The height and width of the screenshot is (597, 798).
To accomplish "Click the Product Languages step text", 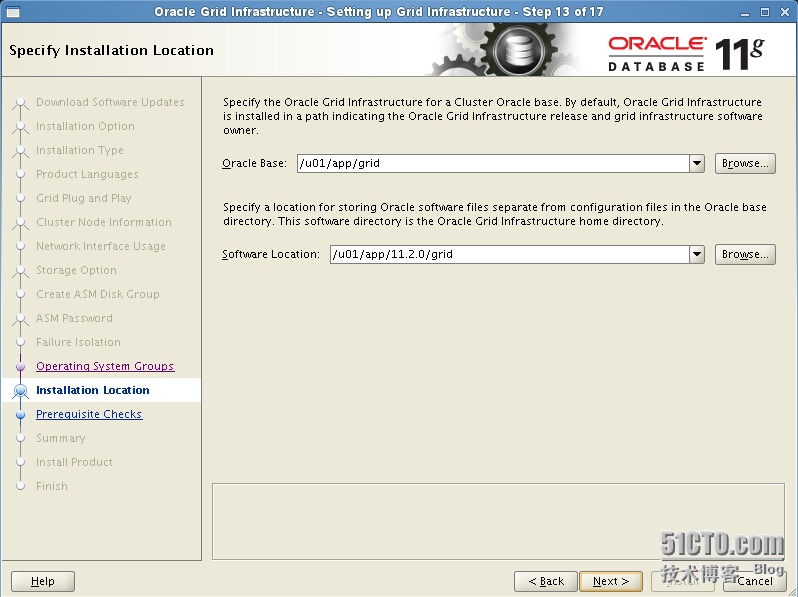I will click(87, 174).
